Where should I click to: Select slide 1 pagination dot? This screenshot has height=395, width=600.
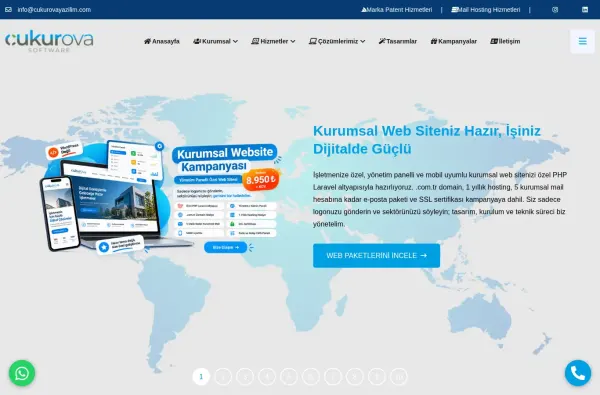pos(201,377)
